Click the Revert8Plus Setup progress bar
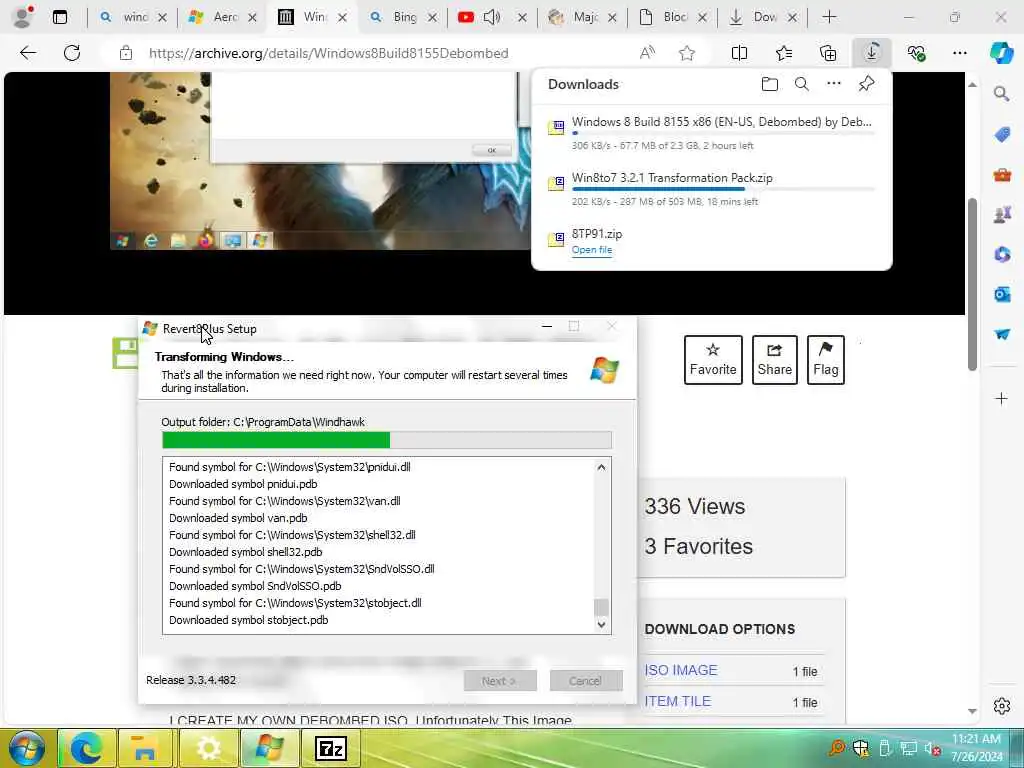The image size is (1024, 768). (387, 440)
